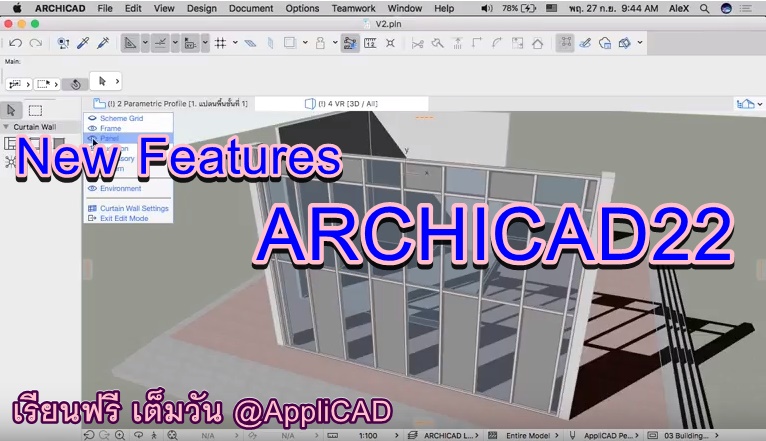Toggle the Guide Lines triangle icon
766x441 pixels.
coord(130,43)
